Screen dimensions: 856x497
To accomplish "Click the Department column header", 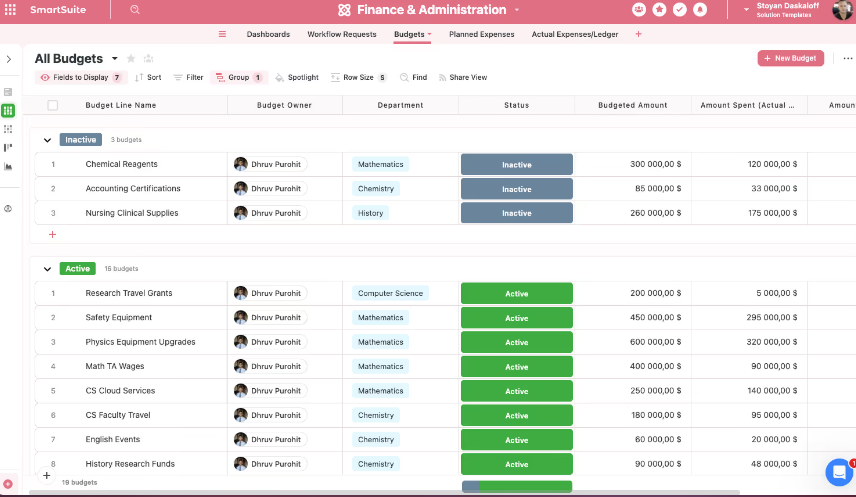I will click(400, 105).
